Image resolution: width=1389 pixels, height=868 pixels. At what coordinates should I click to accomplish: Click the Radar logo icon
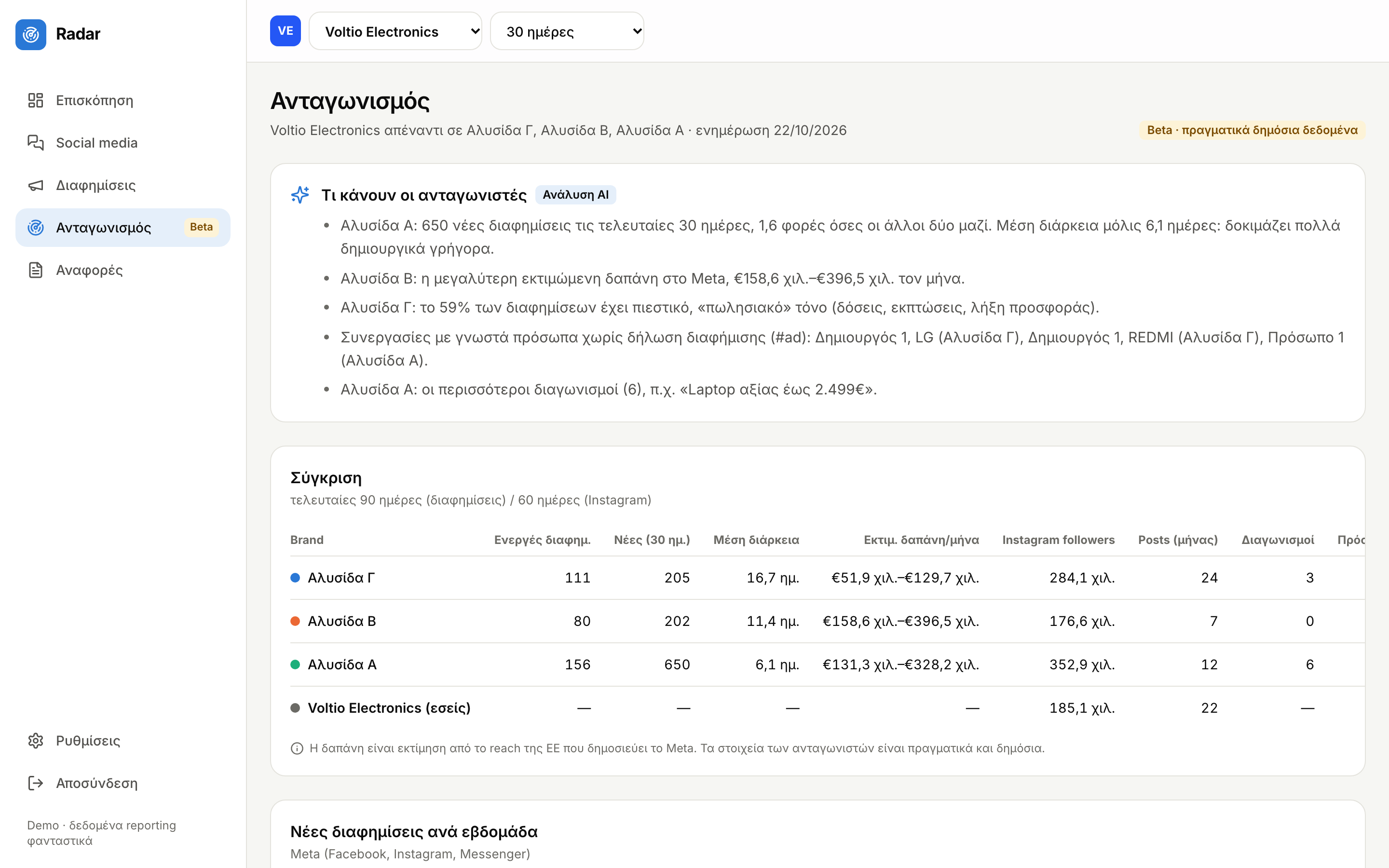point(30,34)
